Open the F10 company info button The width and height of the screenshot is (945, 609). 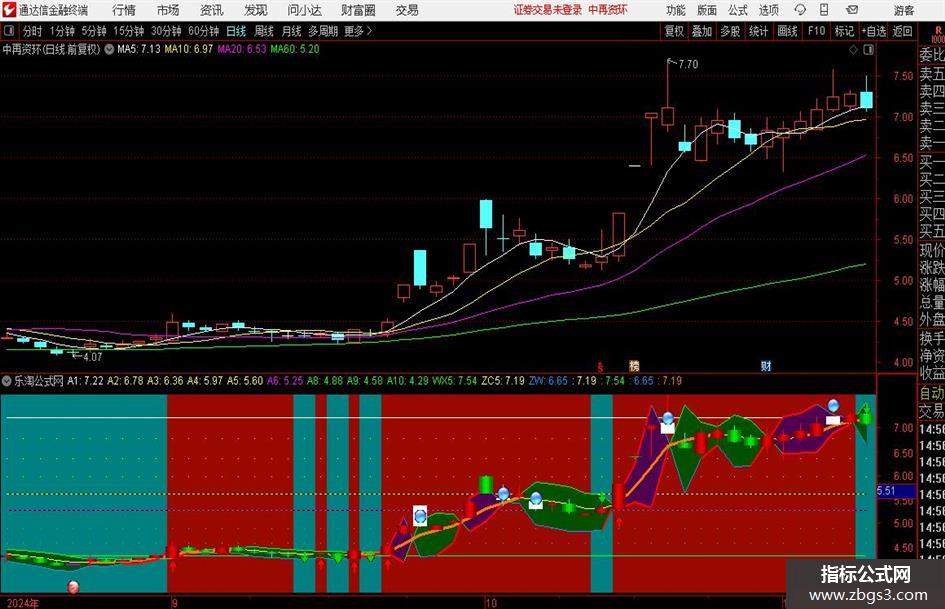tap(816, 31)
